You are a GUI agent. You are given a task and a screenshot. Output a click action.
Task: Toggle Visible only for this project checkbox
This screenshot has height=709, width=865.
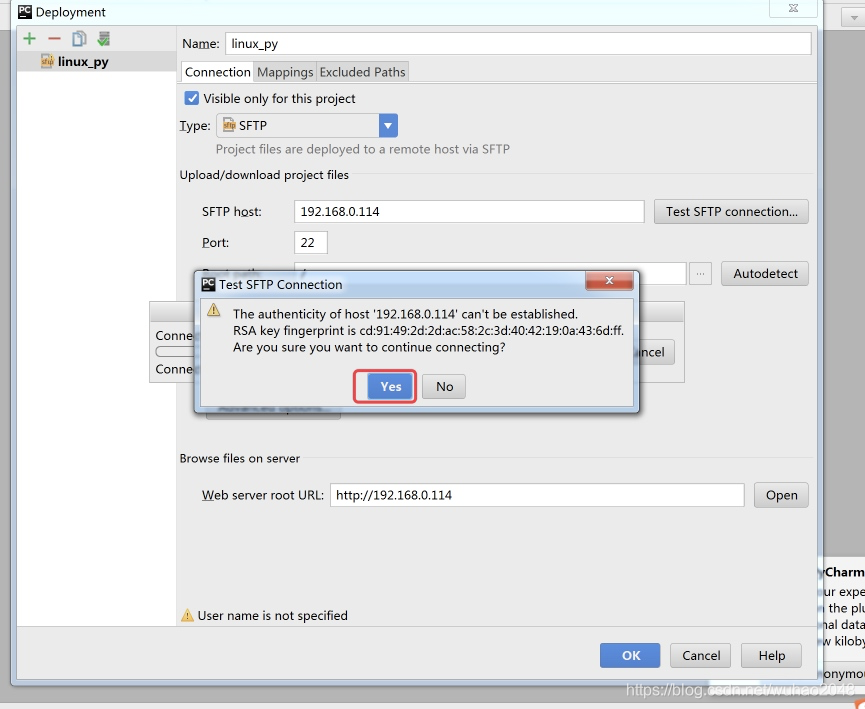tap(191, 99)
